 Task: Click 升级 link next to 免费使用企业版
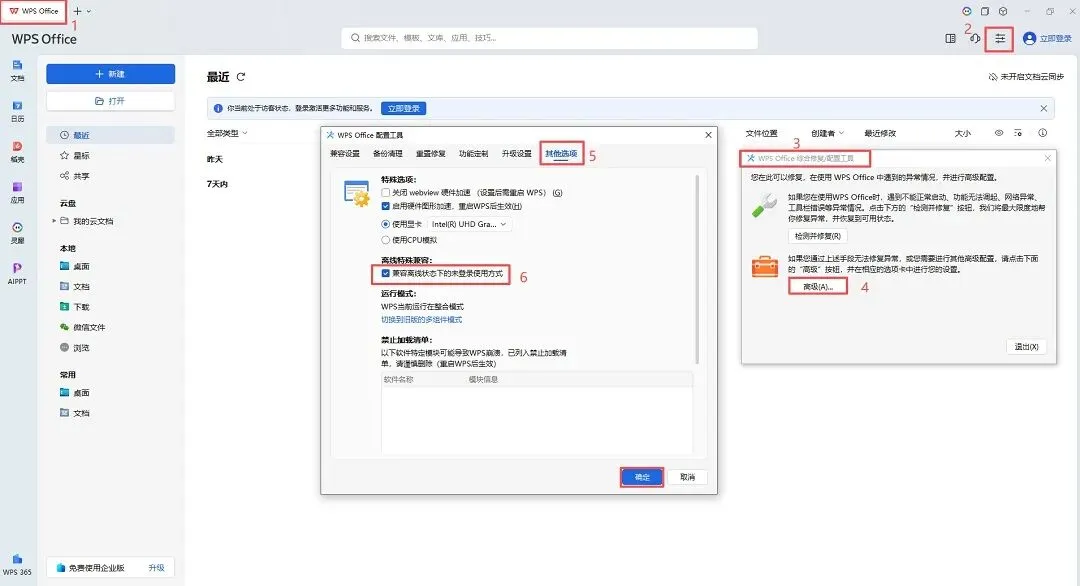(156, 568)
